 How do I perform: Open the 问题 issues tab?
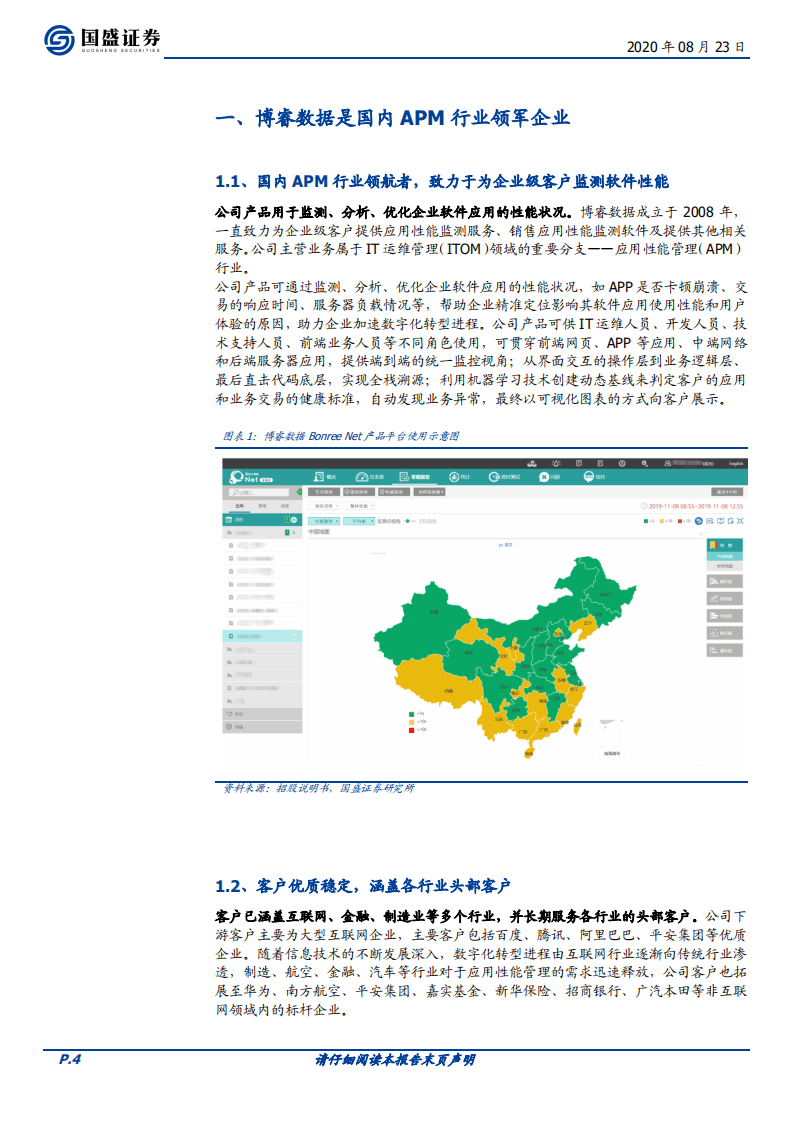pyautogui.click(x=549, y=477)
